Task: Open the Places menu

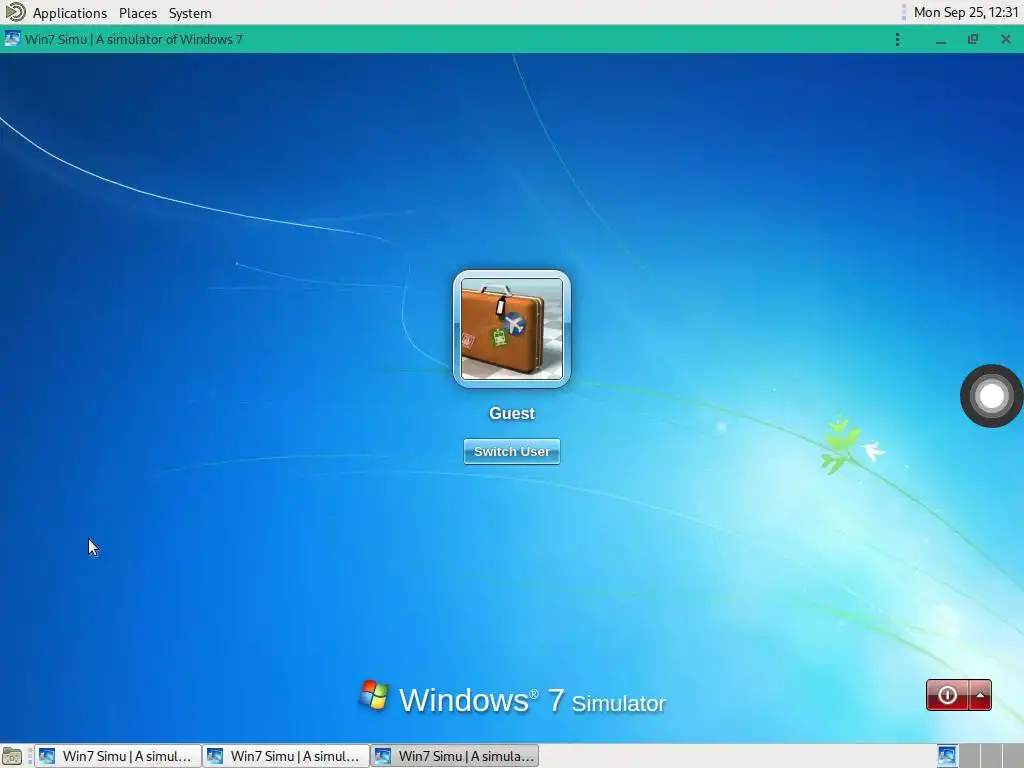Action: click(x=138, y=13)
